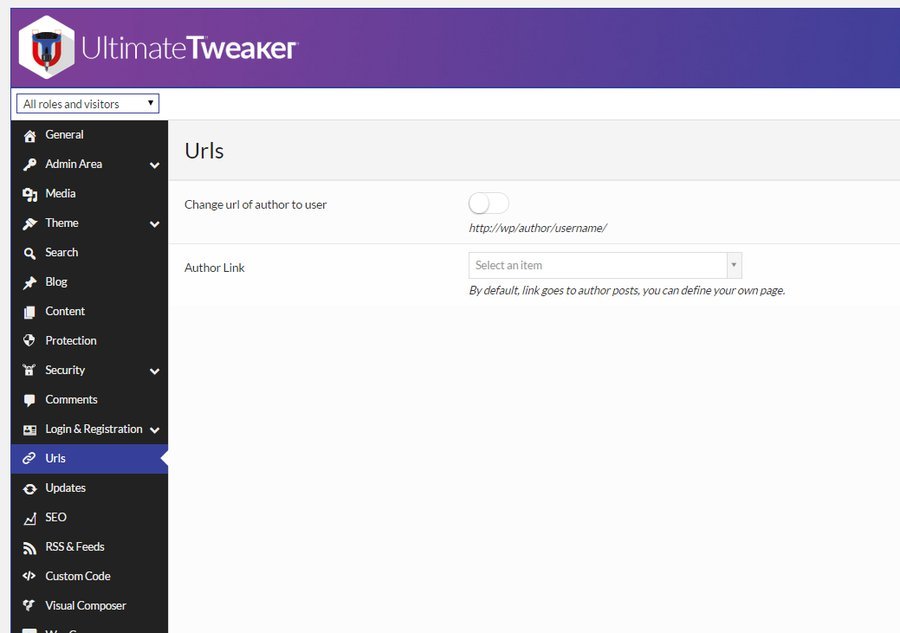Expand the Admin Area submenu chevron
This screenshot has height=633, width=900.
154,165
